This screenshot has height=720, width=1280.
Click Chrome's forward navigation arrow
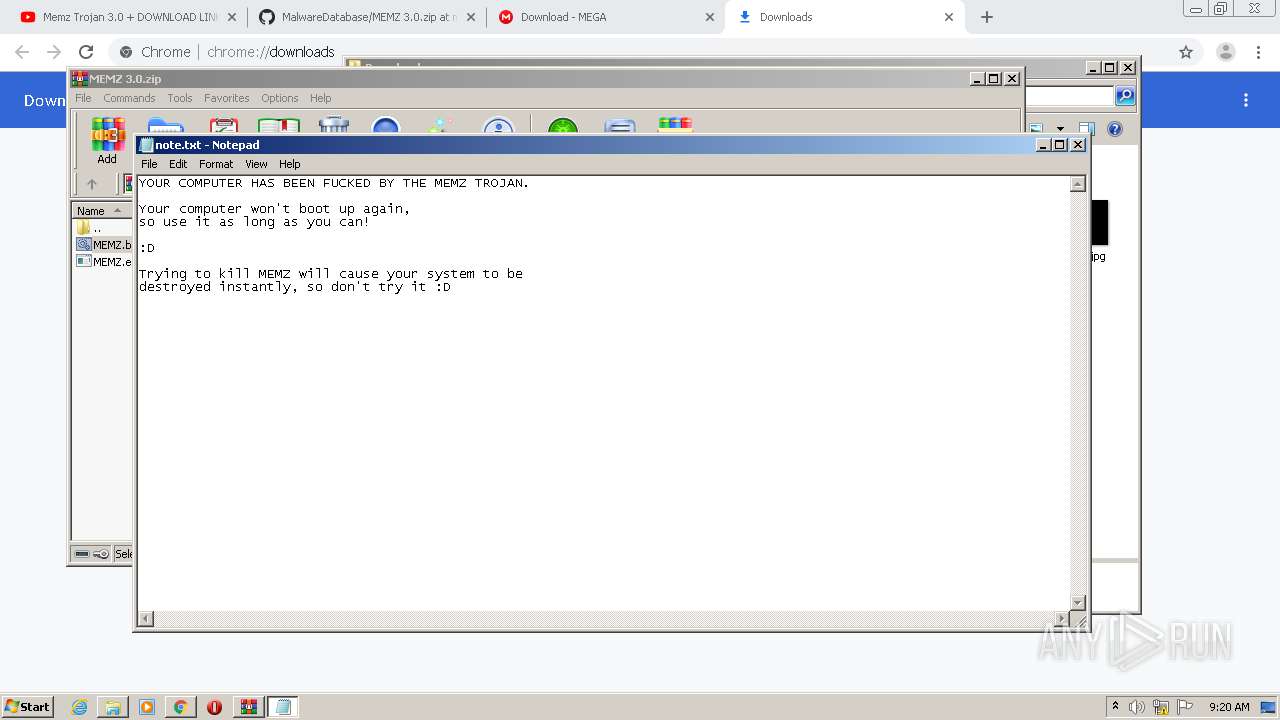[x=54, y=52]
